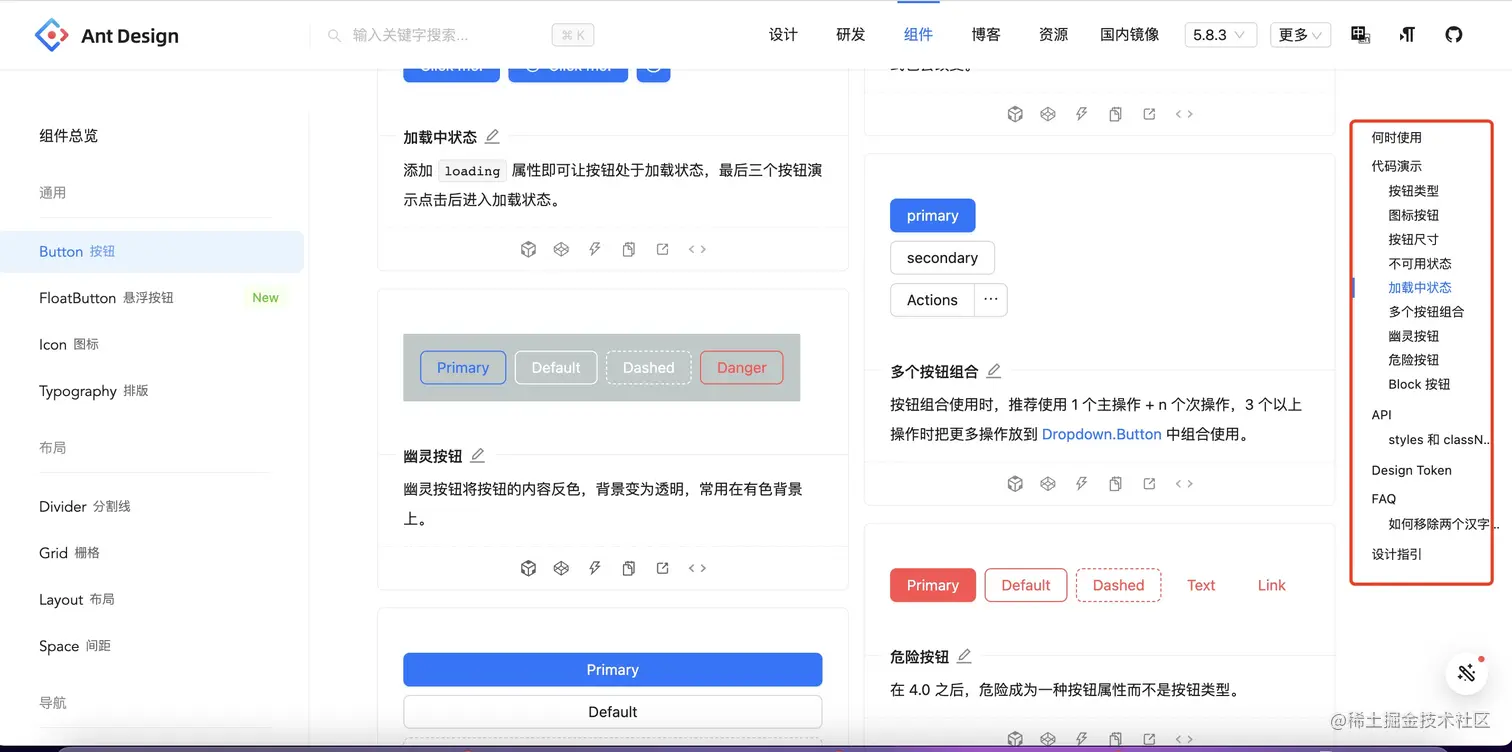
Task: Open ellipsis dropdown beside Actions button
Action: 991,300
